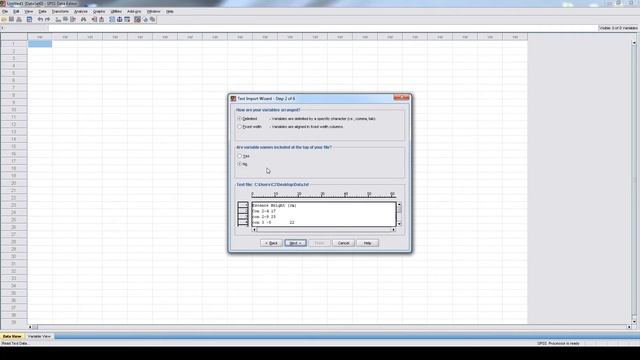The width and height of the screenshot is (640, 360).
Task: Open the View menu
Action: click(x=29, y=11)
